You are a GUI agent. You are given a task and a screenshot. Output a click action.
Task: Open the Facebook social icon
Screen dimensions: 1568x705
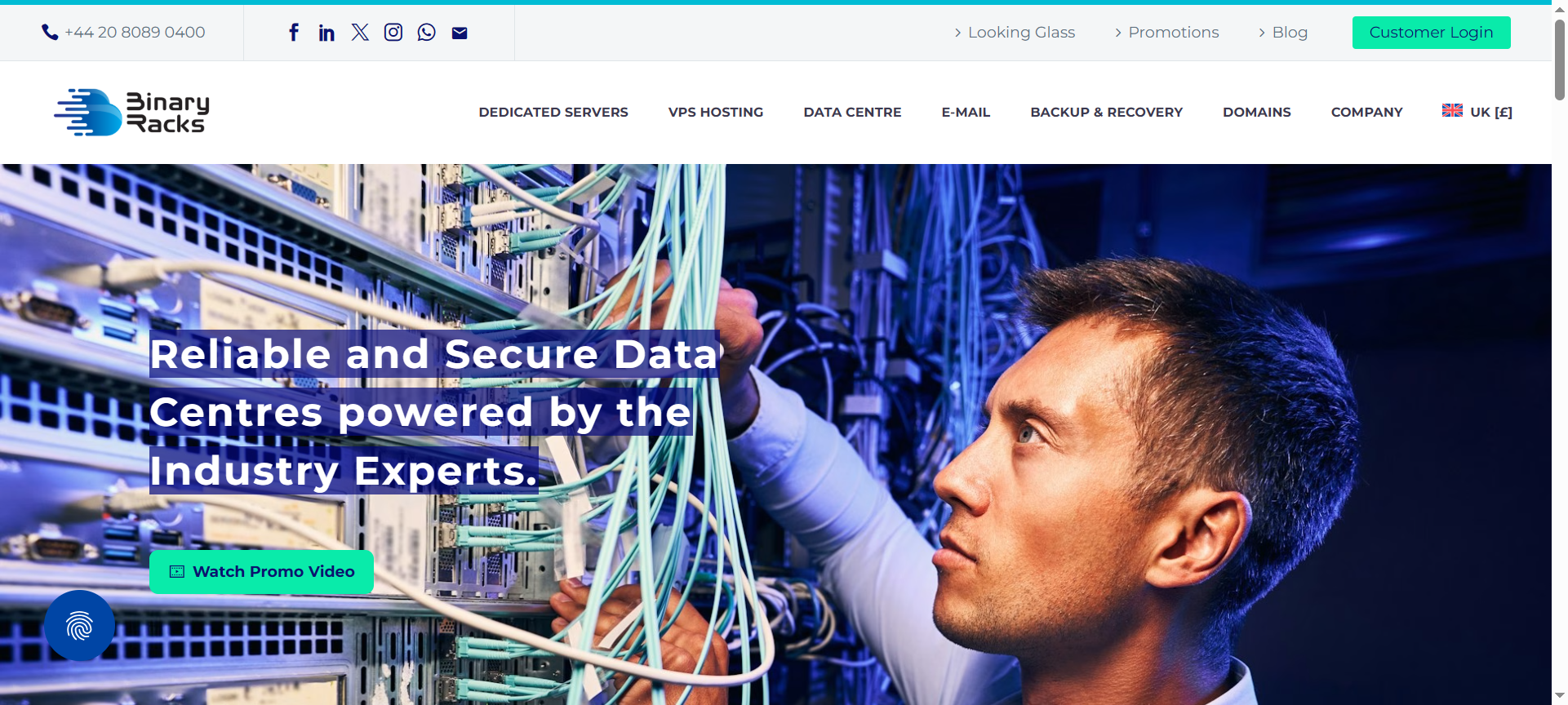[294, 33]
